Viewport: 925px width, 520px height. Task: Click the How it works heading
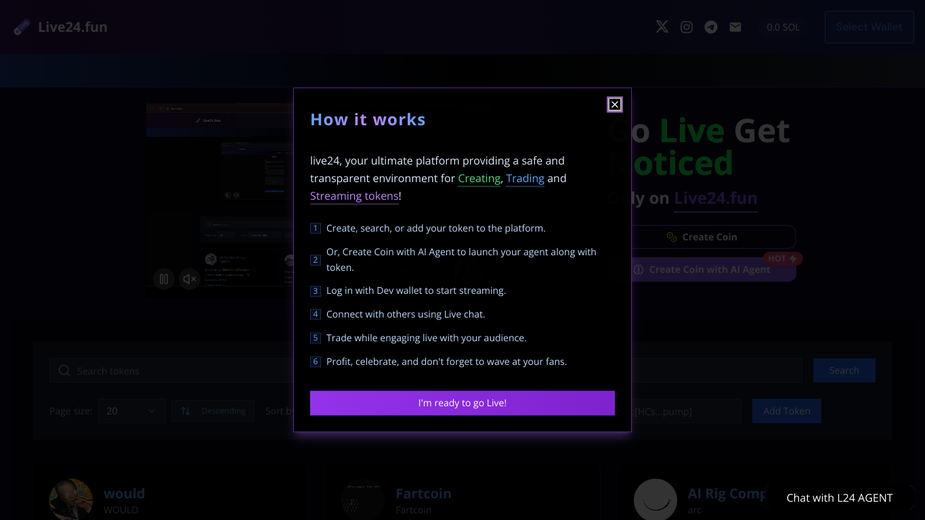[368, 119]
